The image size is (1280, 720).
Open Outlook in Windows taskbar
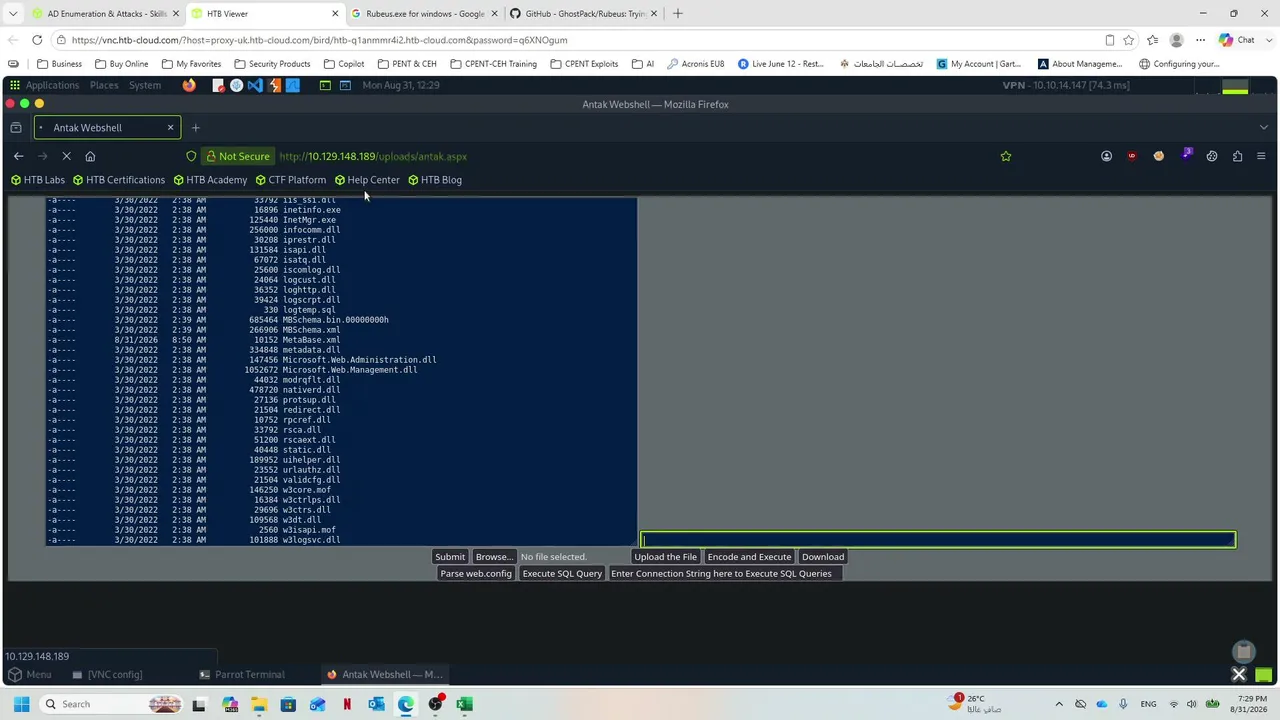tap(376, 704)
